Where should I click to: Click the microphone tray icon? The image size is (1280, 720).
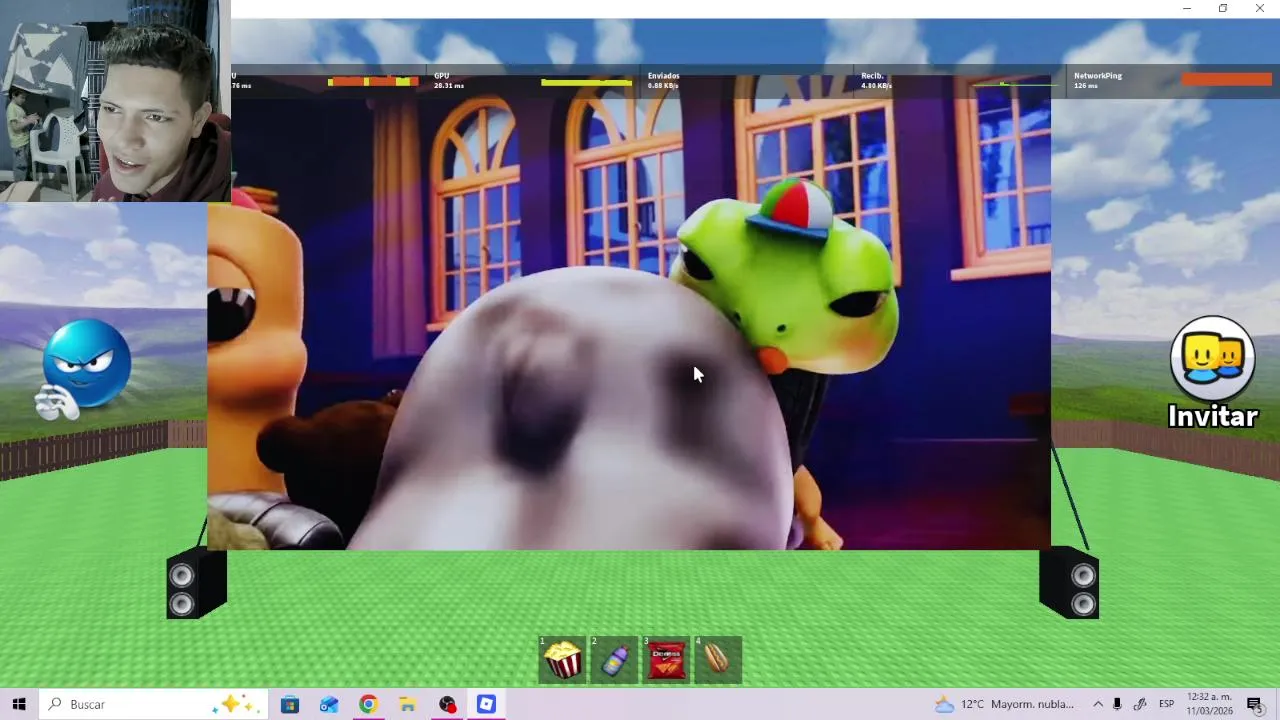coord(1117,704)
